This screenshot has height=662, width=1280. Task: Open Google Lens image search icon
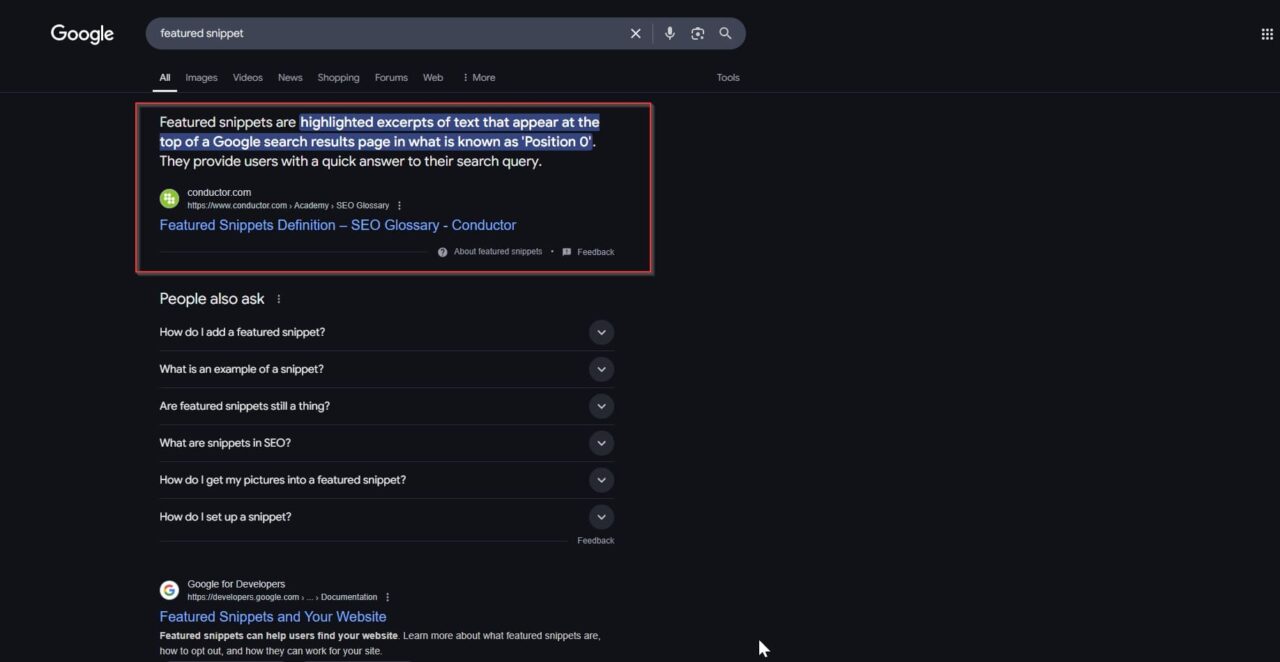(697, 34)
